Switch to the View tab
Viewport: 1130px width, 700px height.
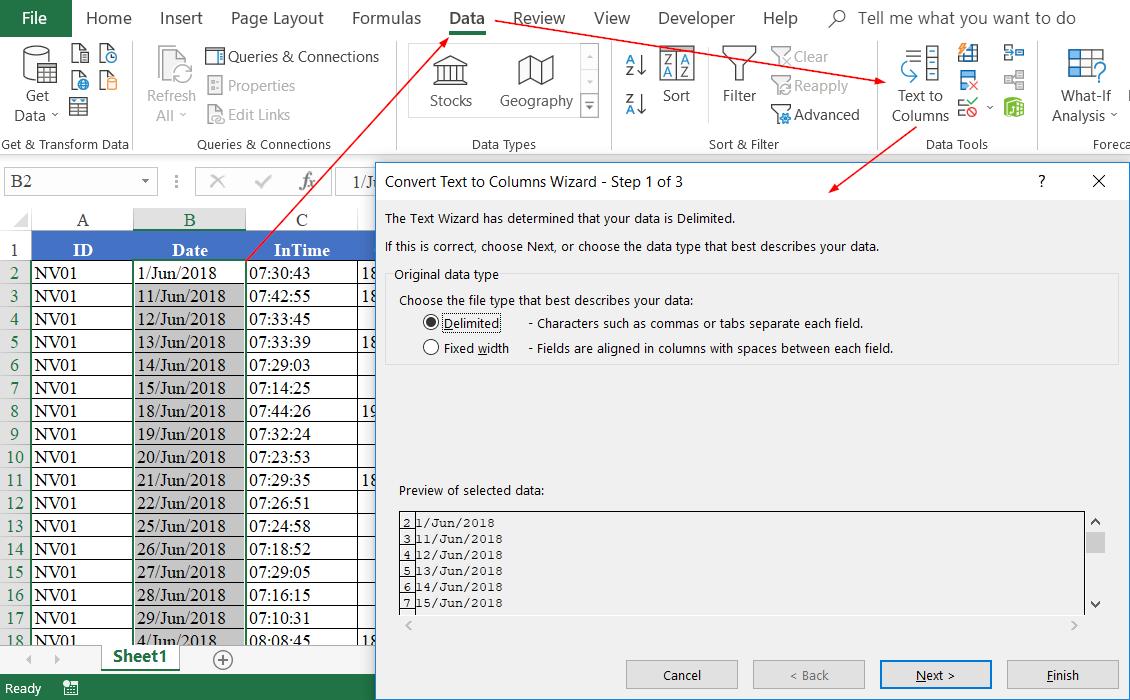pos(612,18)
